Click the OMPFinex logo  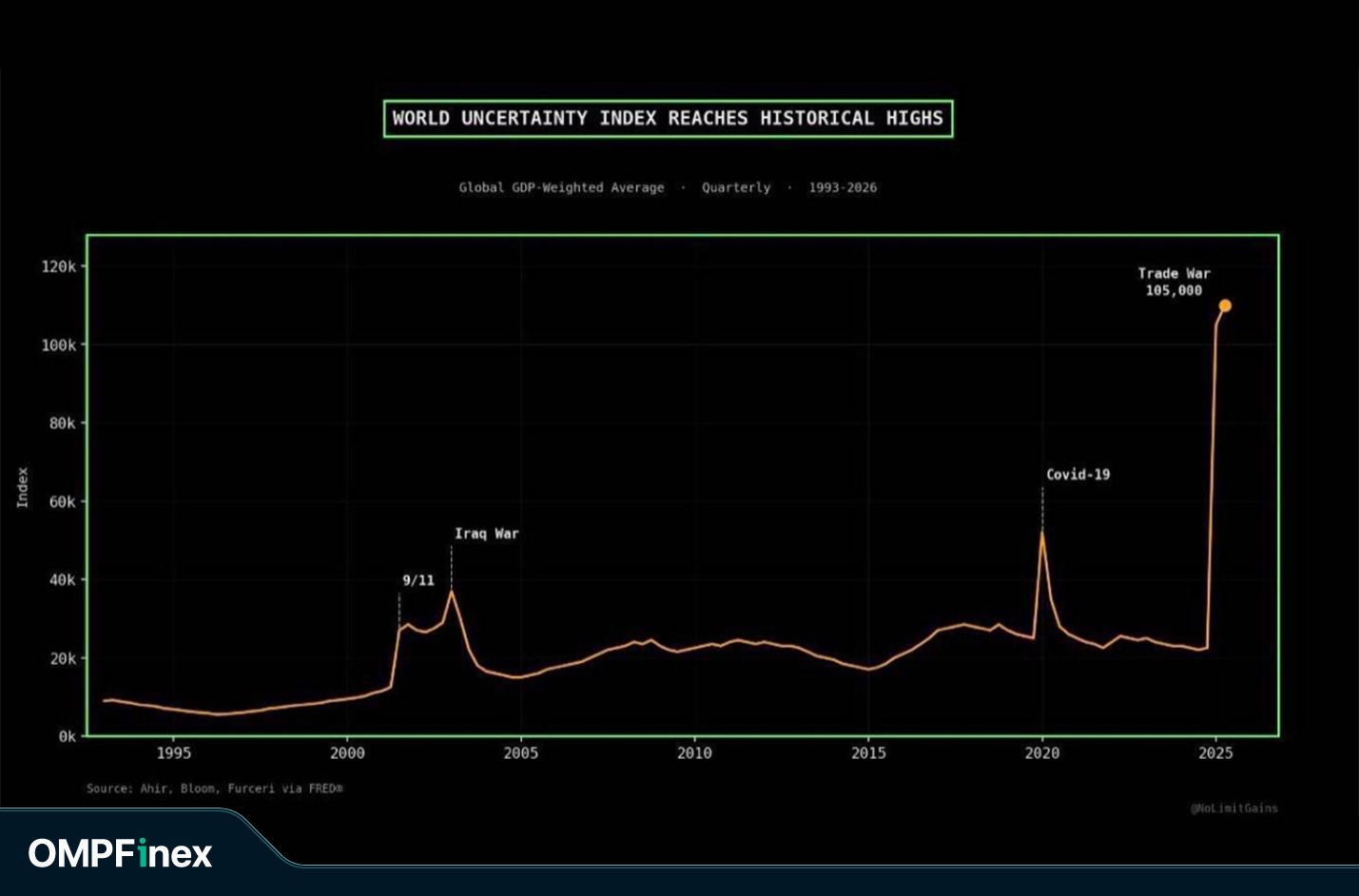point(120,853)
